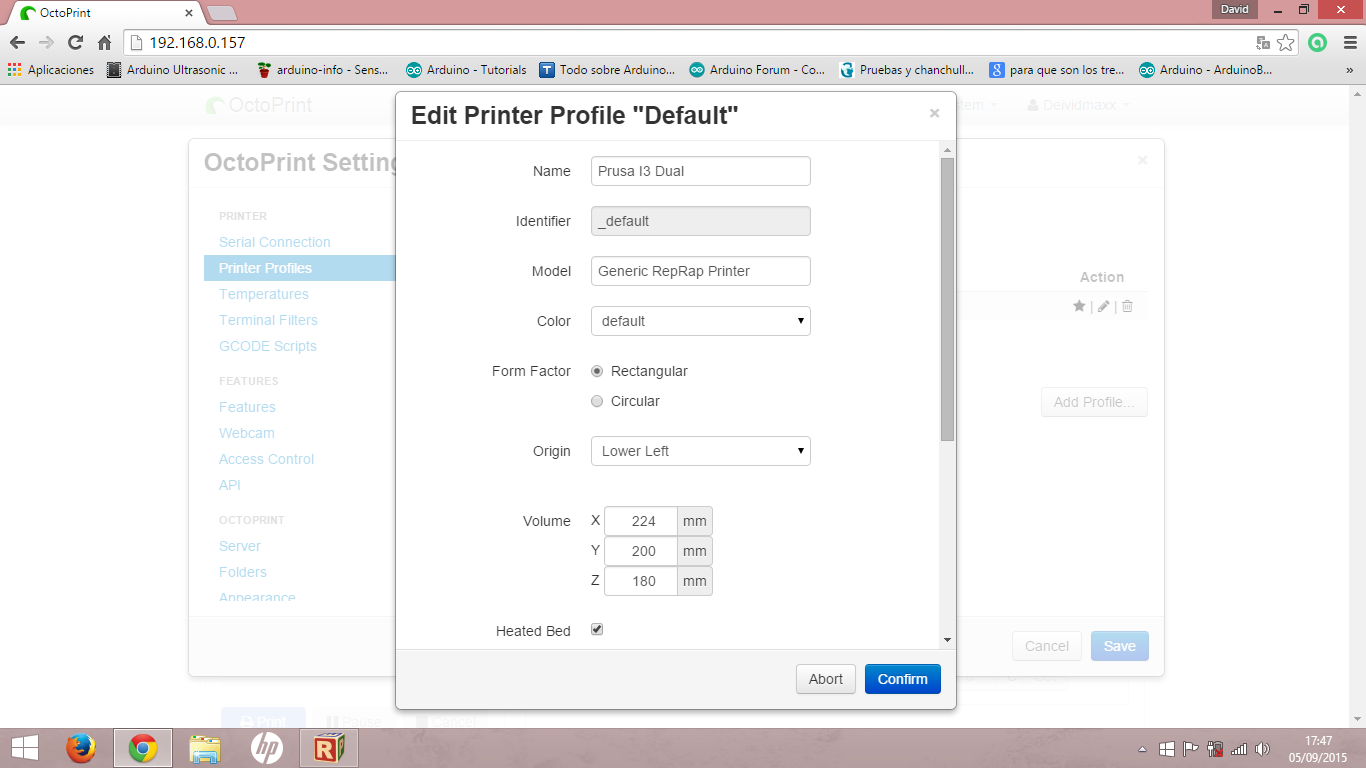Click the dialog vertical scrollbar thumb
1366x768 pixels.
point(947,299)
